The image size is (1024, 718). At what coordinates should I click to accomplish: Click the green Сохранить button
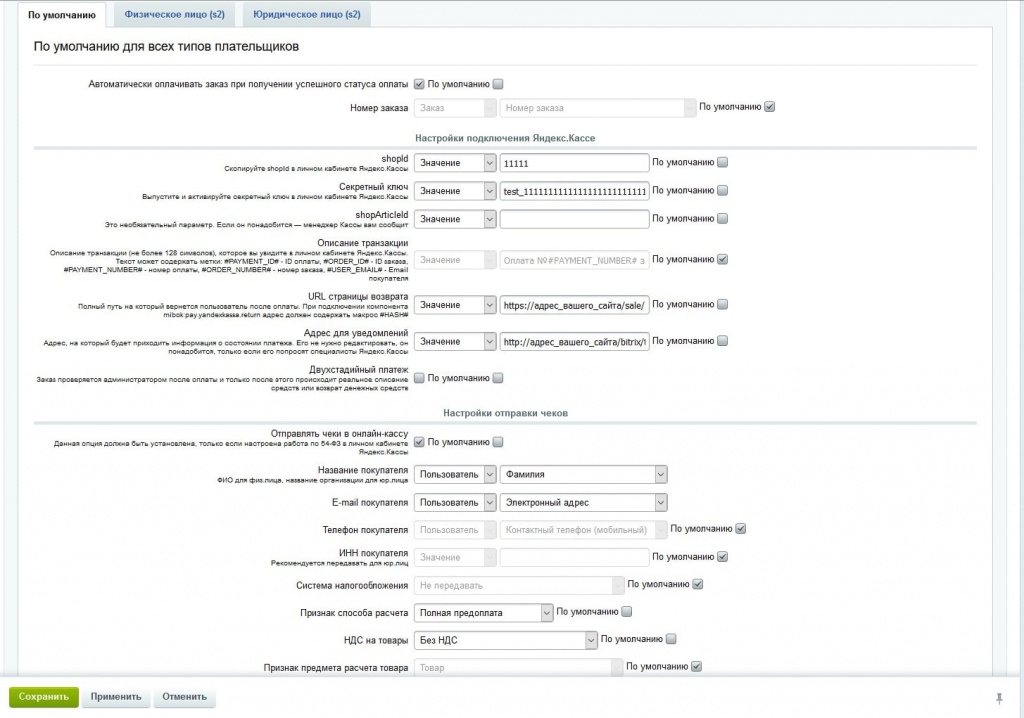[x=44, y=696]
